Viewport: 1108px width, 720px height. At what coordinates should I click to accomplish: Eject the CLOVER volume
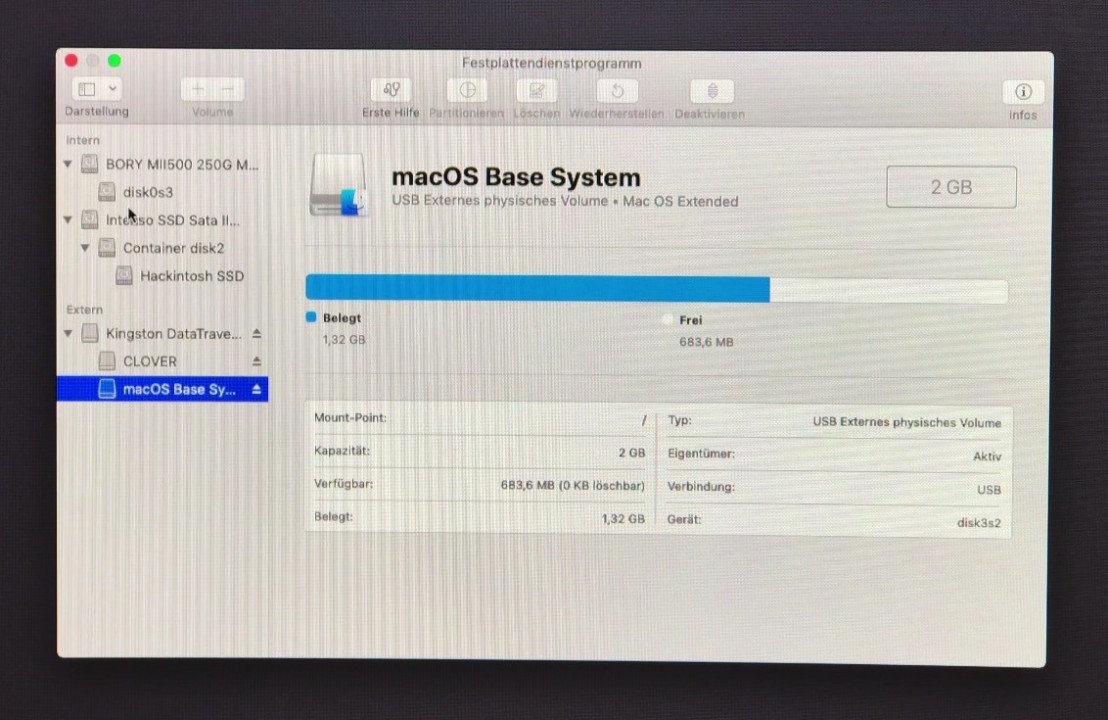pyautogui.click(x=257, y=361)
